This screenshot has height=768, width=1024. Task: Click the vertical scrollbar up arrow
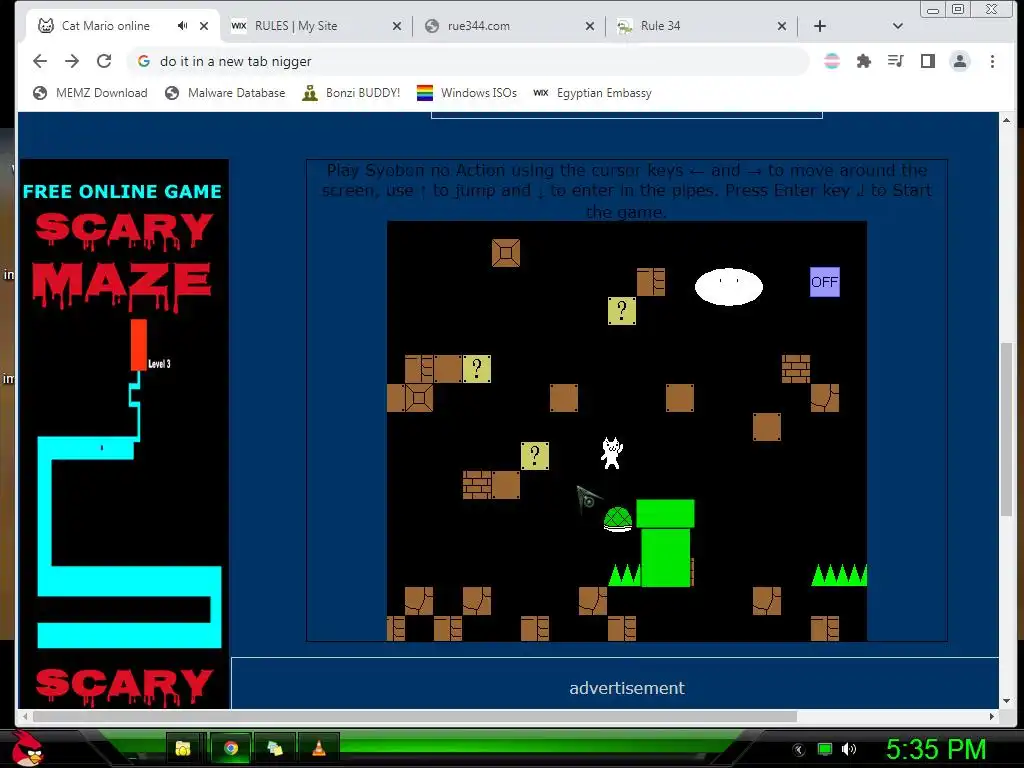click(1006, 120)
